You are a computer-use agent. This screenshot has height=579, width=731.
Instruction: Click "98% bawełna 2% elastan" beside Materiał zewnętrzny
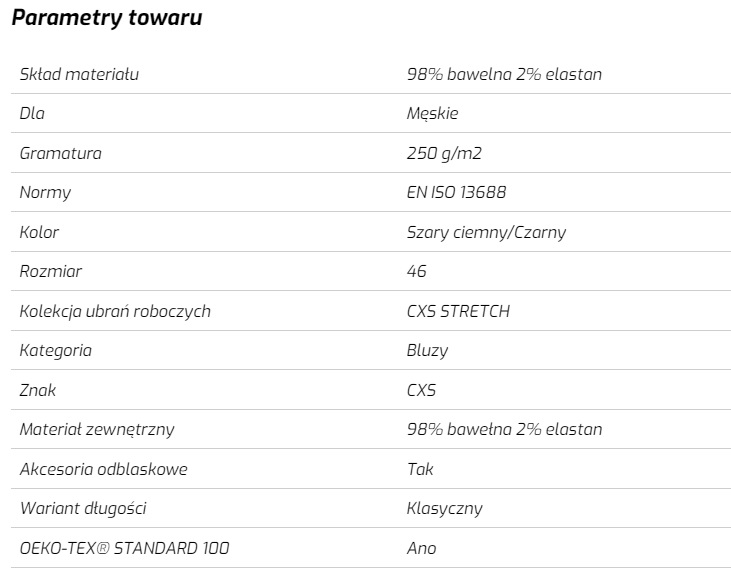504,430
